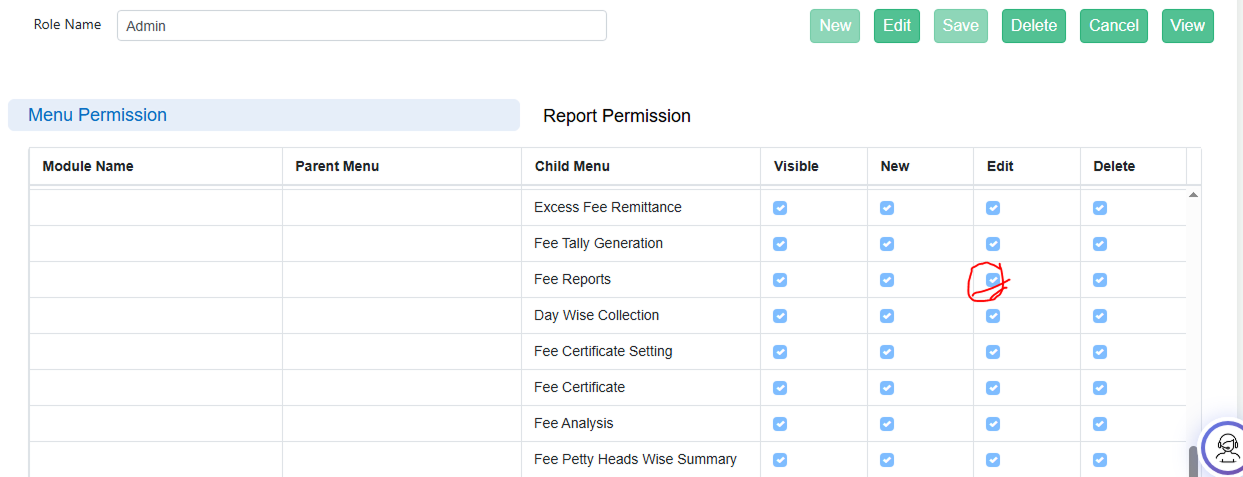Disable Edit permission for Fee Reports
1243x477 pixels.
(993, 280)
